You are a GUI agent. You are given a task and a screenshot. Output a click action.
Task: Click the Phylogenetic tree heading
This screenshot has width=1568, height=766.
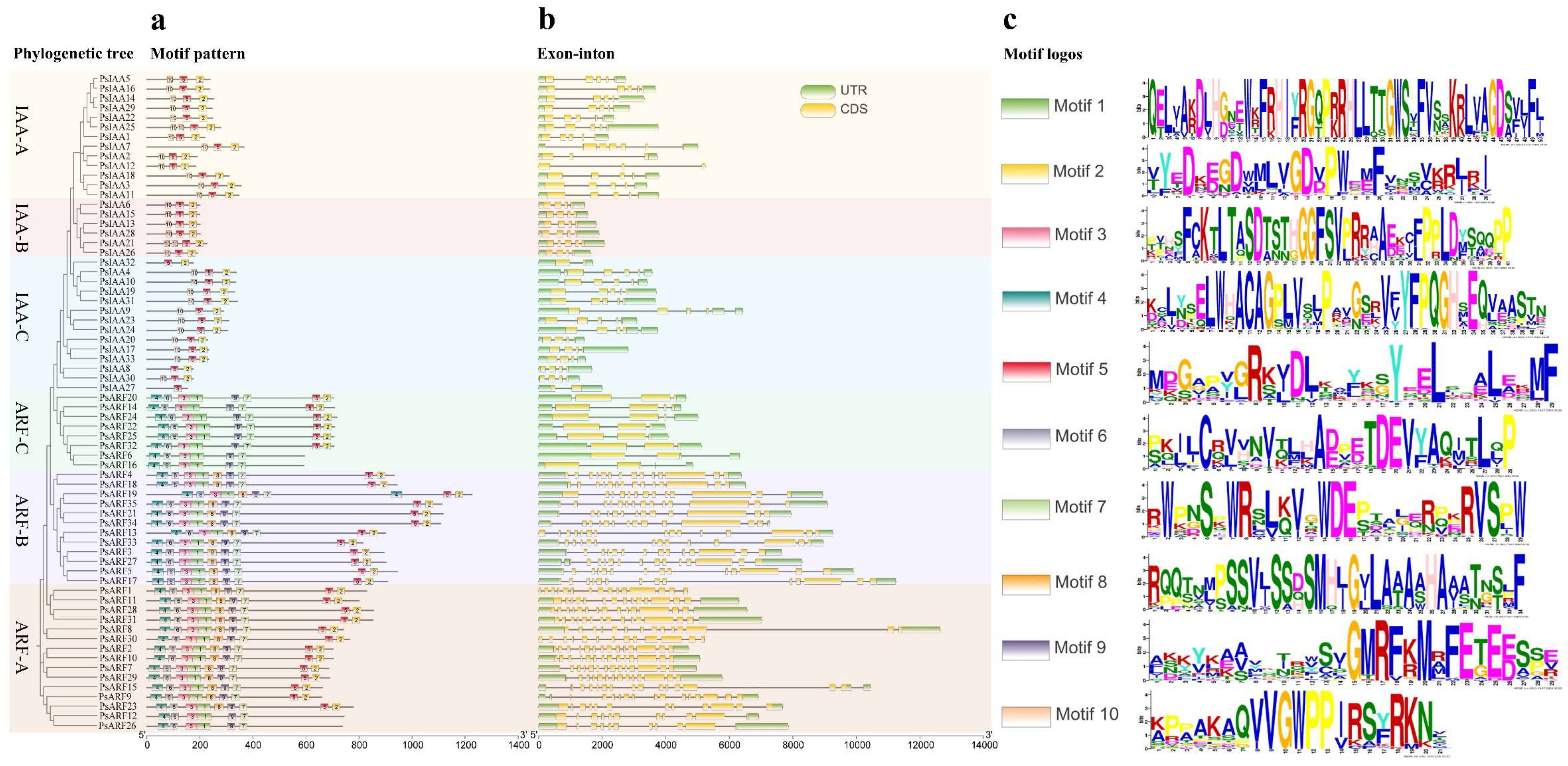73,54
